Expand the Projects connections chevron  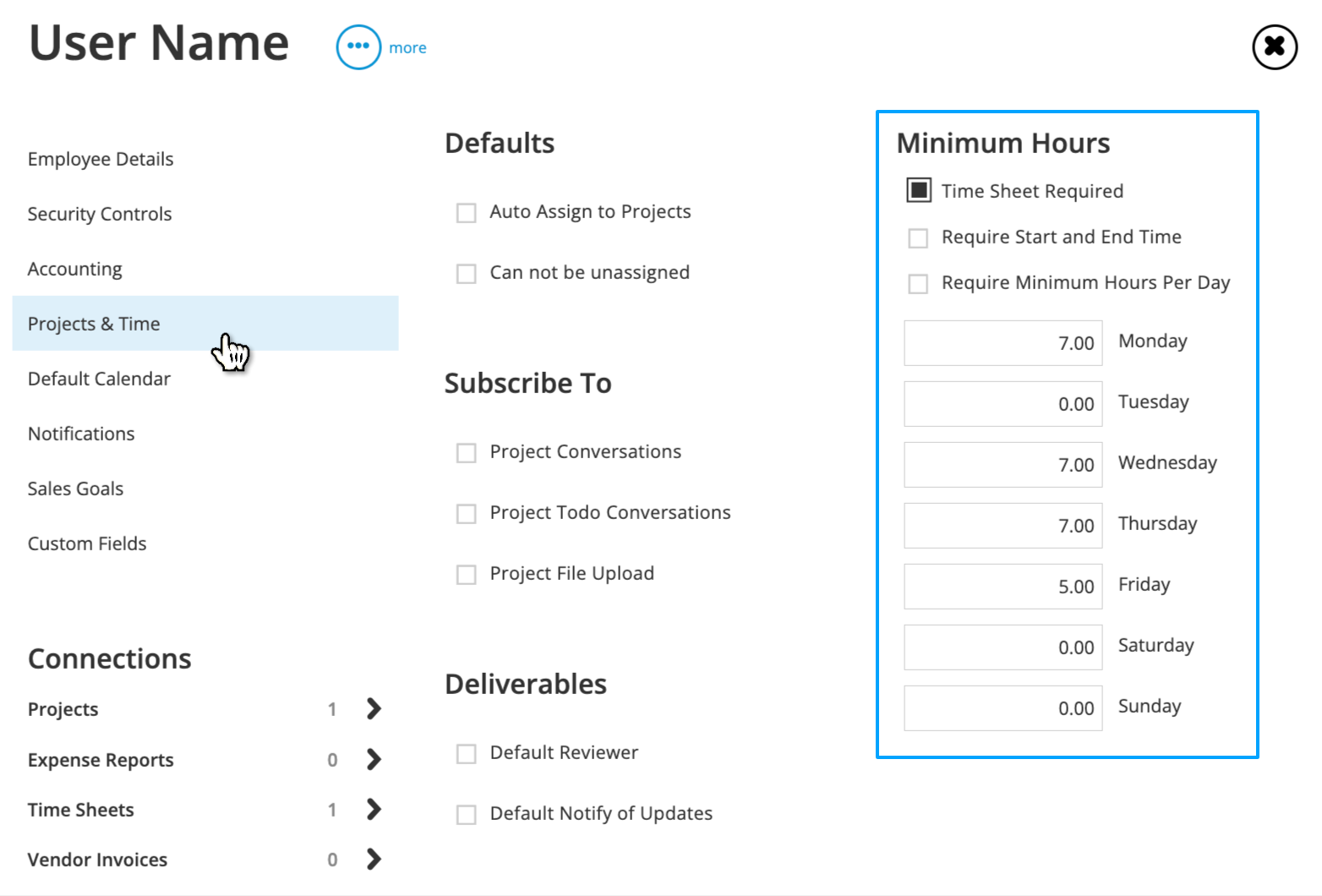[x=374, y=708]
